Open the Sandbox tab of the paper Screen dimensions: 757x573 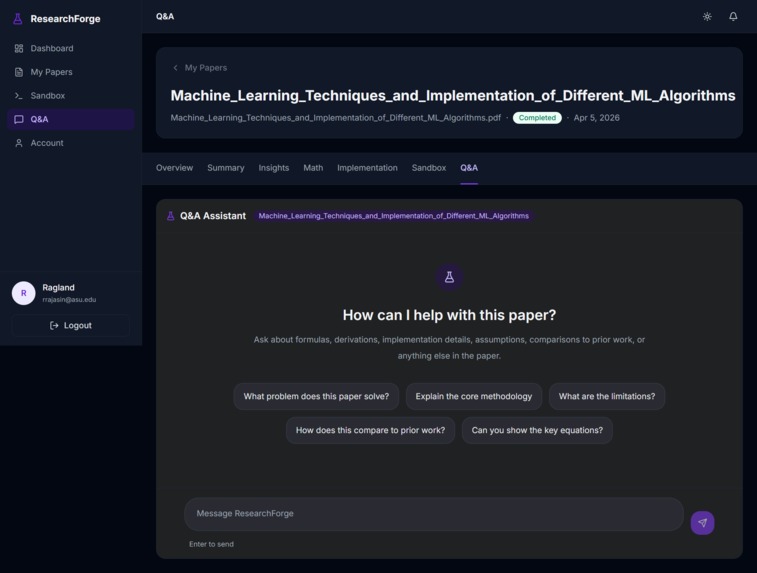pos(429,168)
